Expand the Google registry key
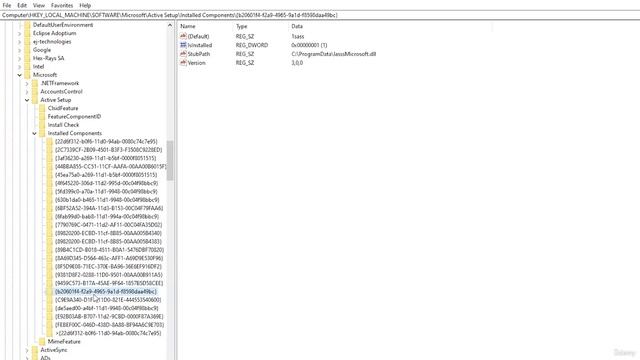Screen dimensions: 640x360 click(x=20, y=50)
